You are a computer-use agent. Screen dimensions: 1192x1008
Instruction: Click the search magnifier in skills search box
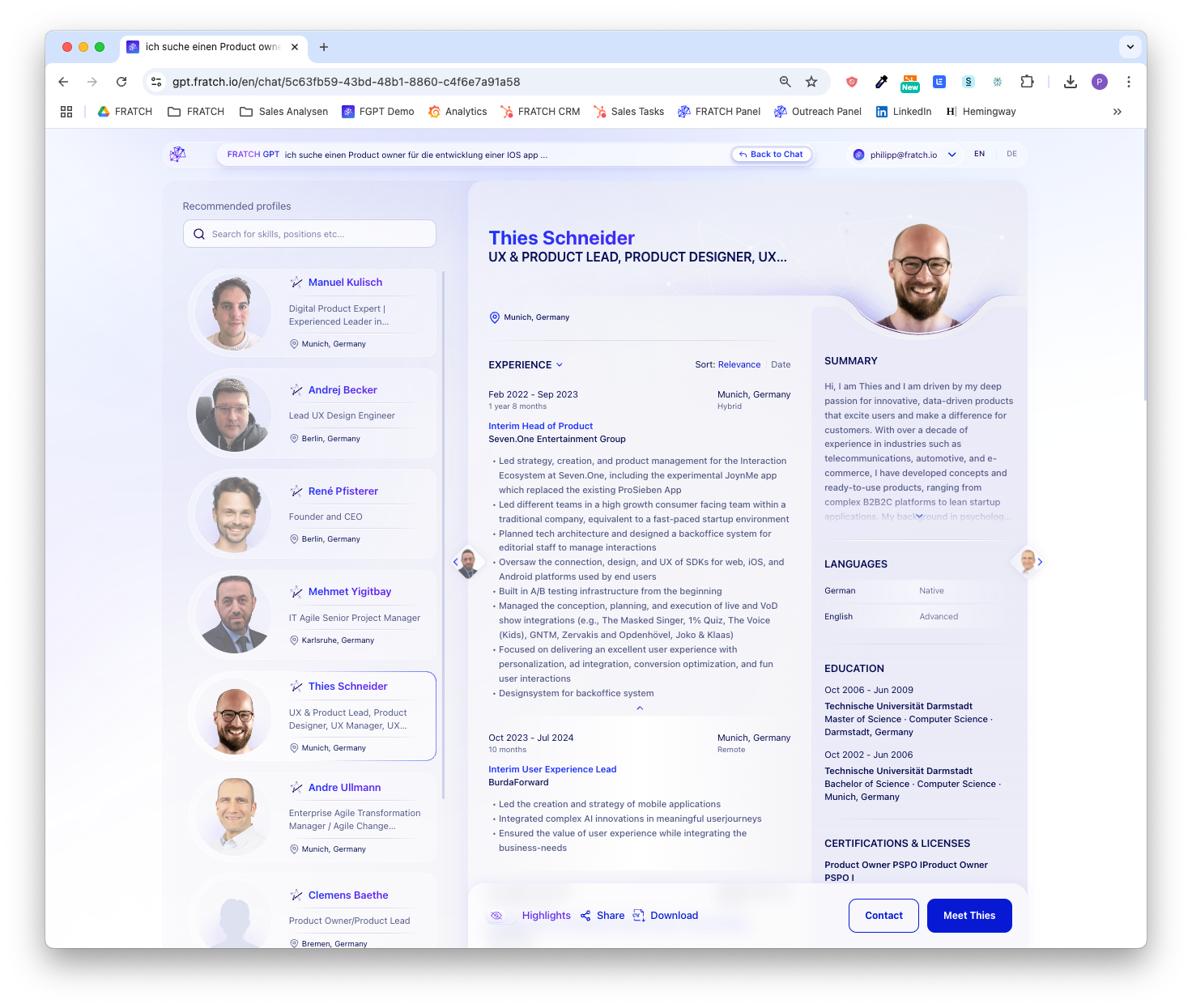(x=199, y=234)
